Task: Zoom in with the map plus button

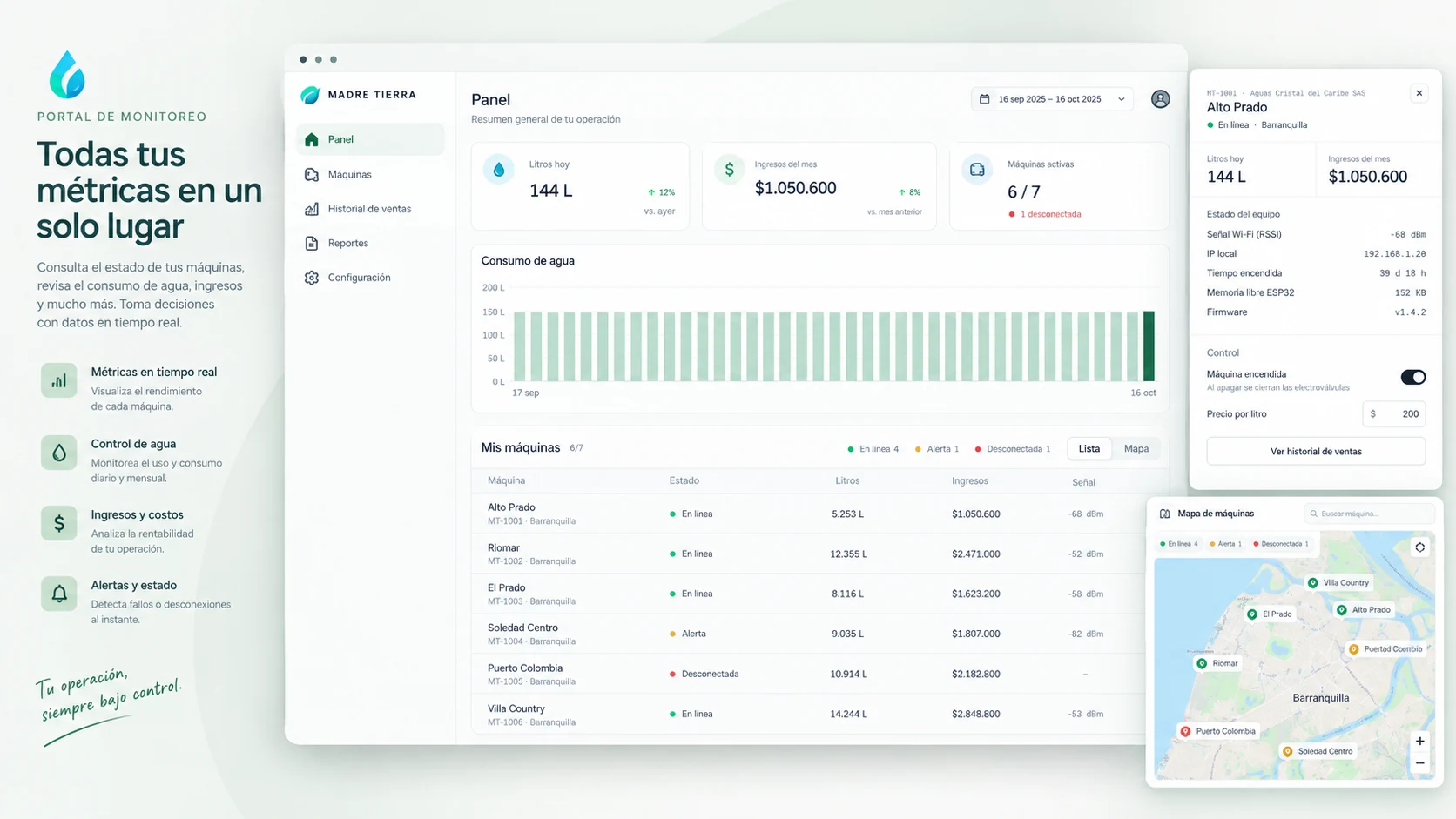Action: click(1420, 742)
